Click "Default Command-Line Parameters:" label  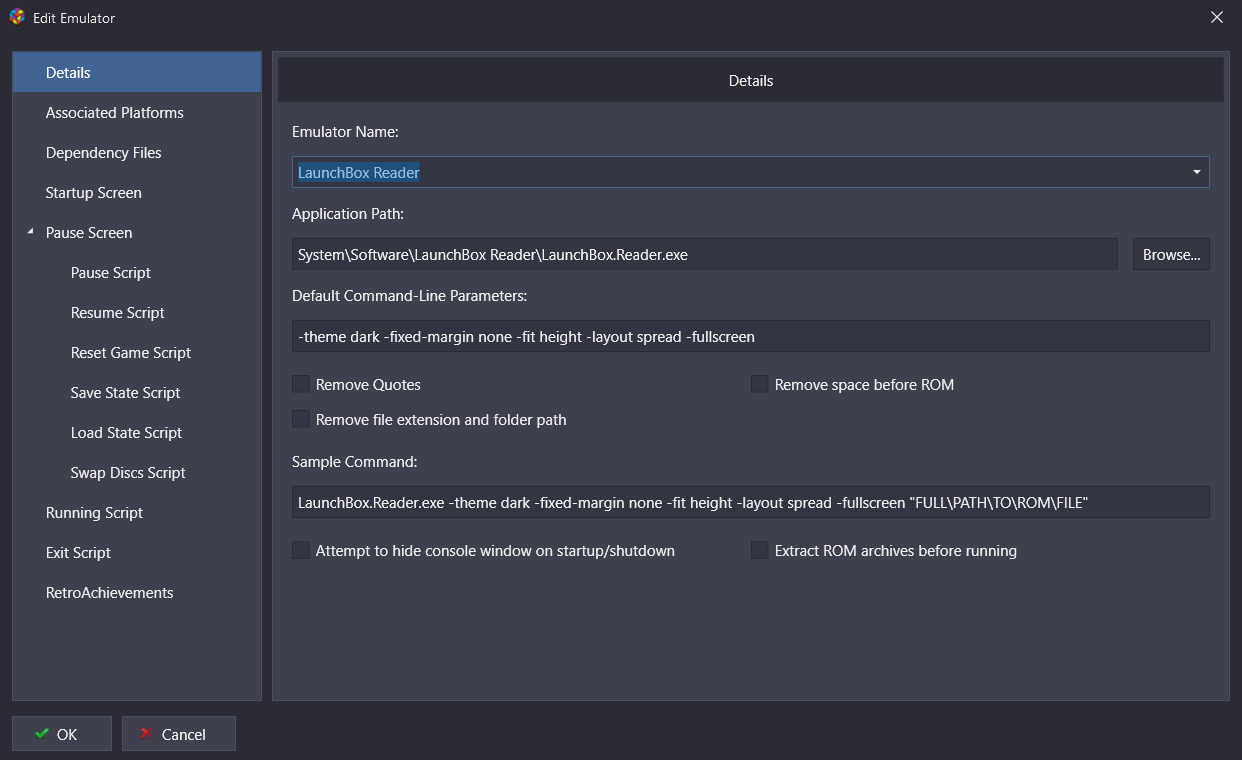(409, 295)
